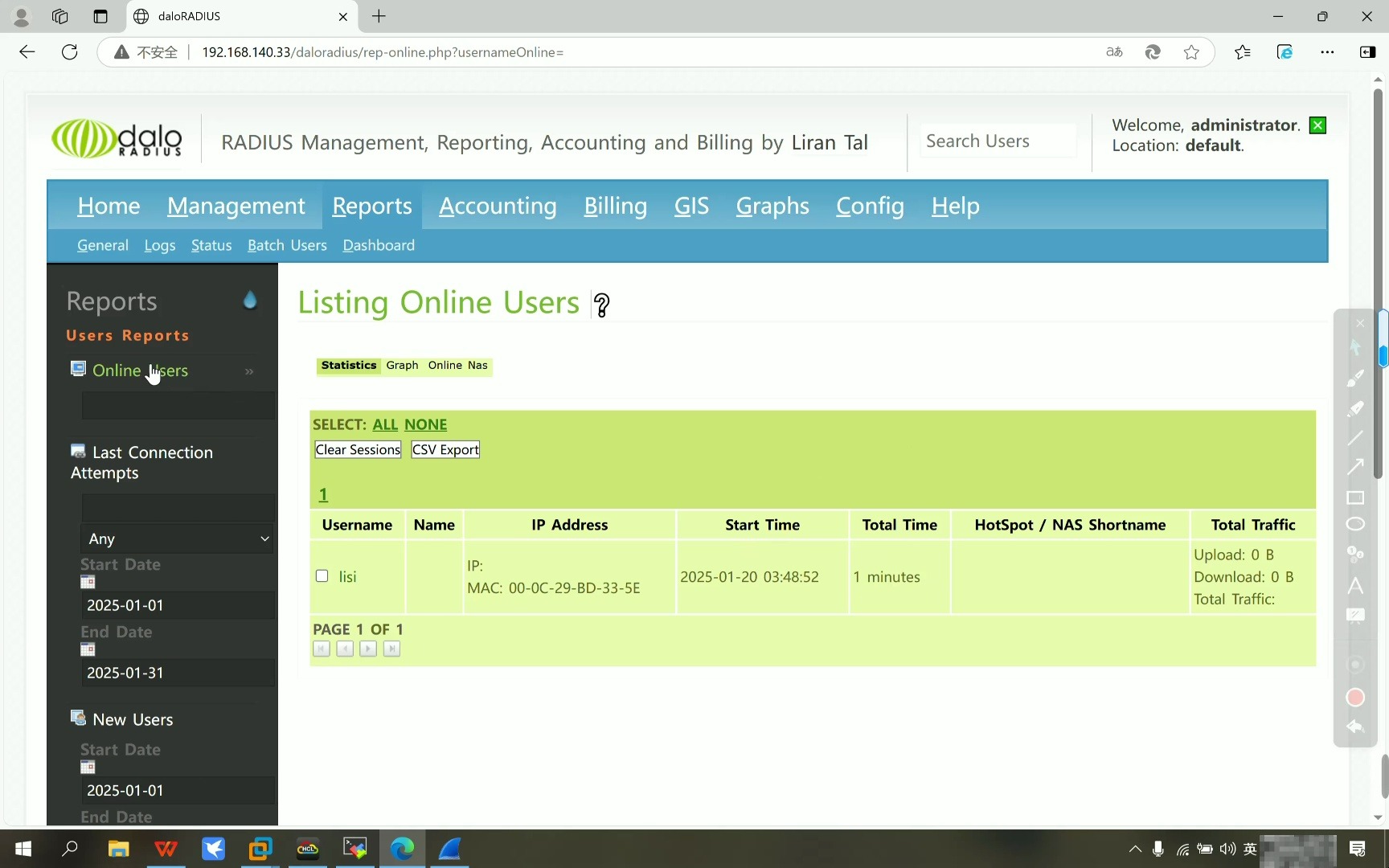The image size is (1389, 868).
Task: Click the Clear Sessions button
Action: point(358,450)
